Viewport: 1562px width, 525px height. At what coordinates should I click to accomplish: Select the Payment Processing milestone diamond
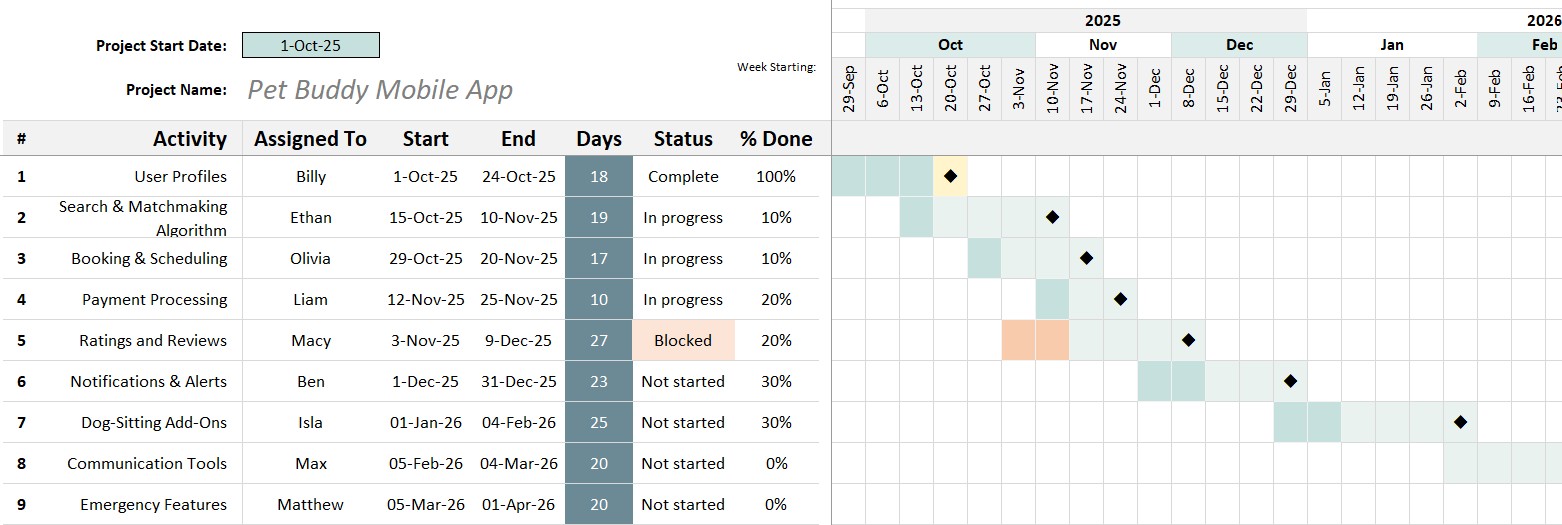click(1120, 299)
